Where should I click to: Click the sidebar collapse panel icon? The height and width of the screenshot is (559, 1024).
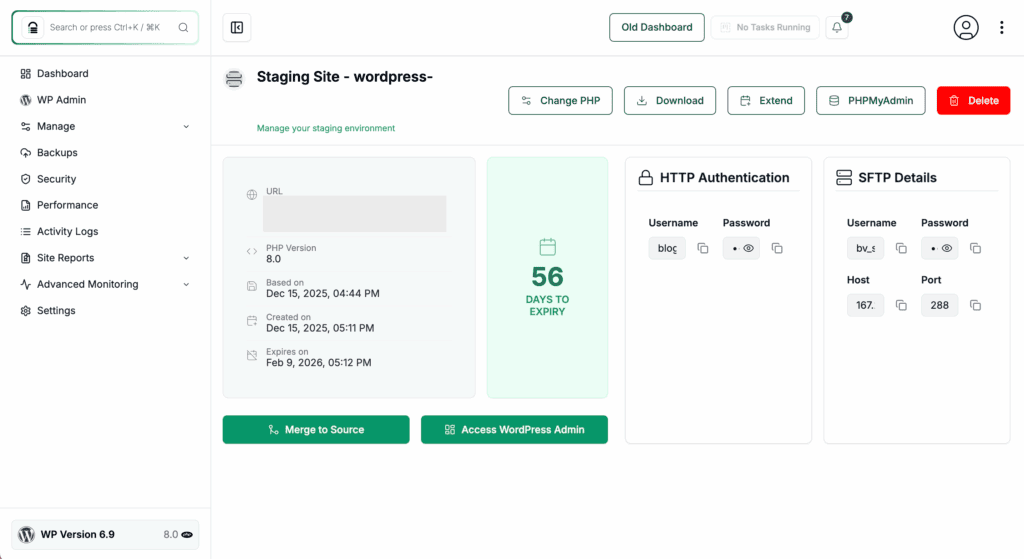coord(236,27)
